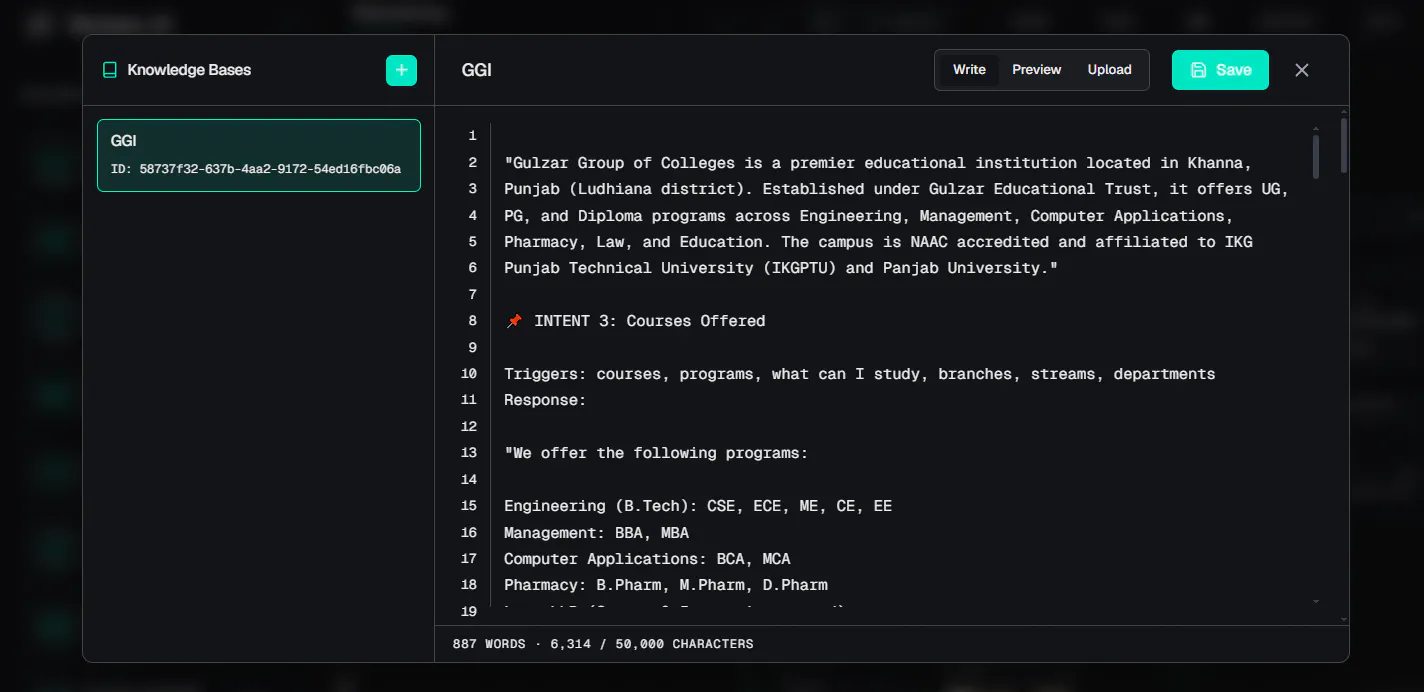
Task: Click the editor's vertical scrollbar thumb
Action: point(1315,157)
